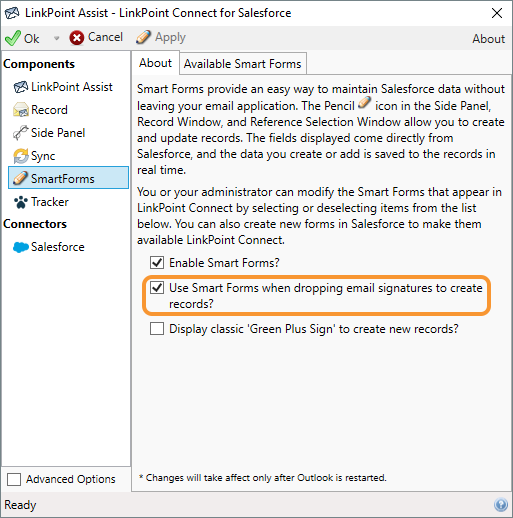
Task: Close the LinkPoint Assist window
Action: 497,13
